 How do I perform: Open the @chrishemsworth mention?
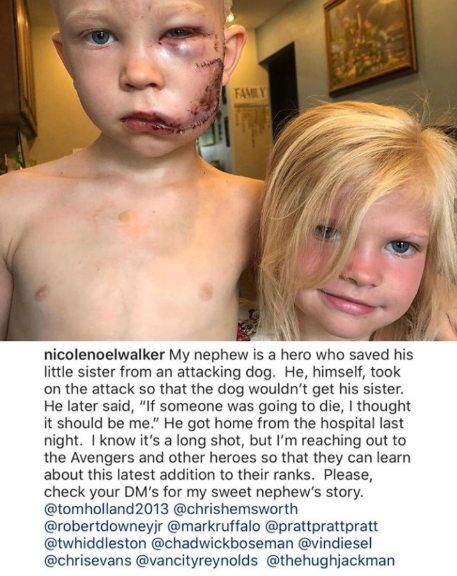(x=235, y=509)
